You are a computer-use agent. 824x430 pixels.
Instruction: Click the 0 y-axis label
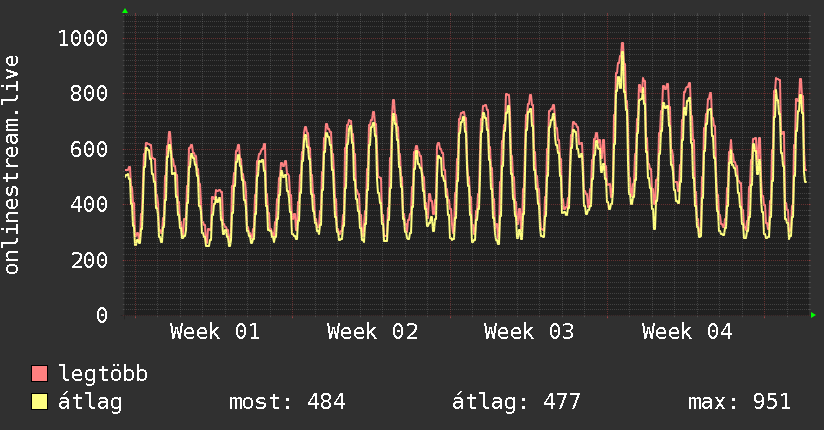(x=102, y=315)
